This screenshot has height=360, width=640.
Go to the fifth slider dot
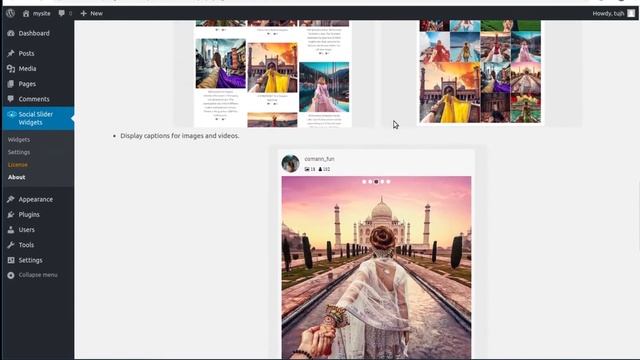389,182
